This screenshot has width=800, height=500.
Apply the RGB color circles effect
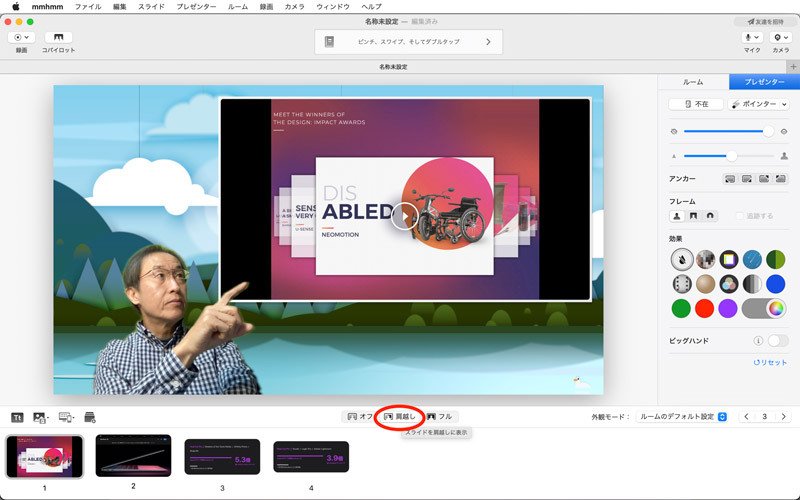(729, 284)
